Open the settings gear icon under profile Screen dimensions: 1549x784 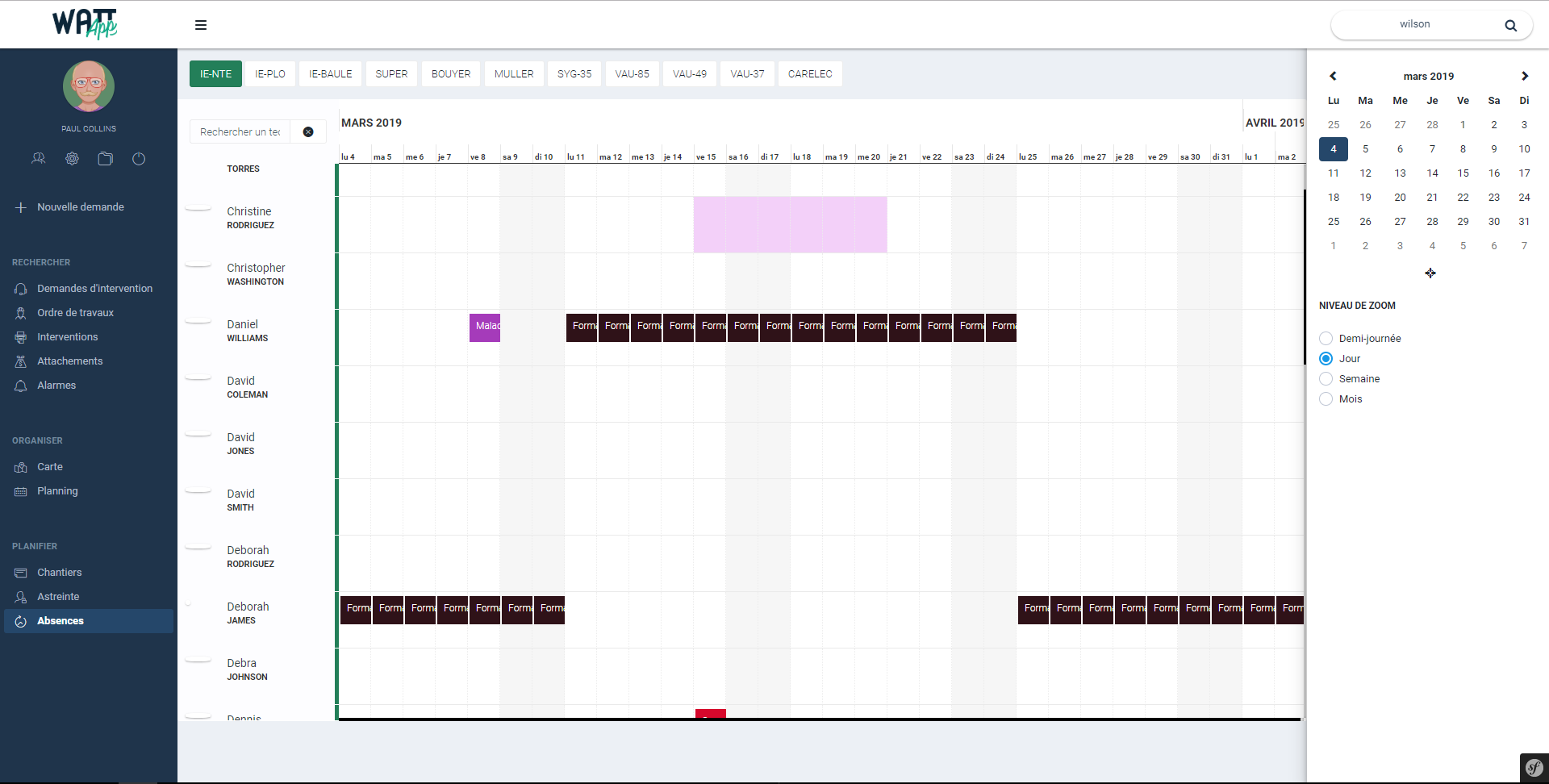72,159
